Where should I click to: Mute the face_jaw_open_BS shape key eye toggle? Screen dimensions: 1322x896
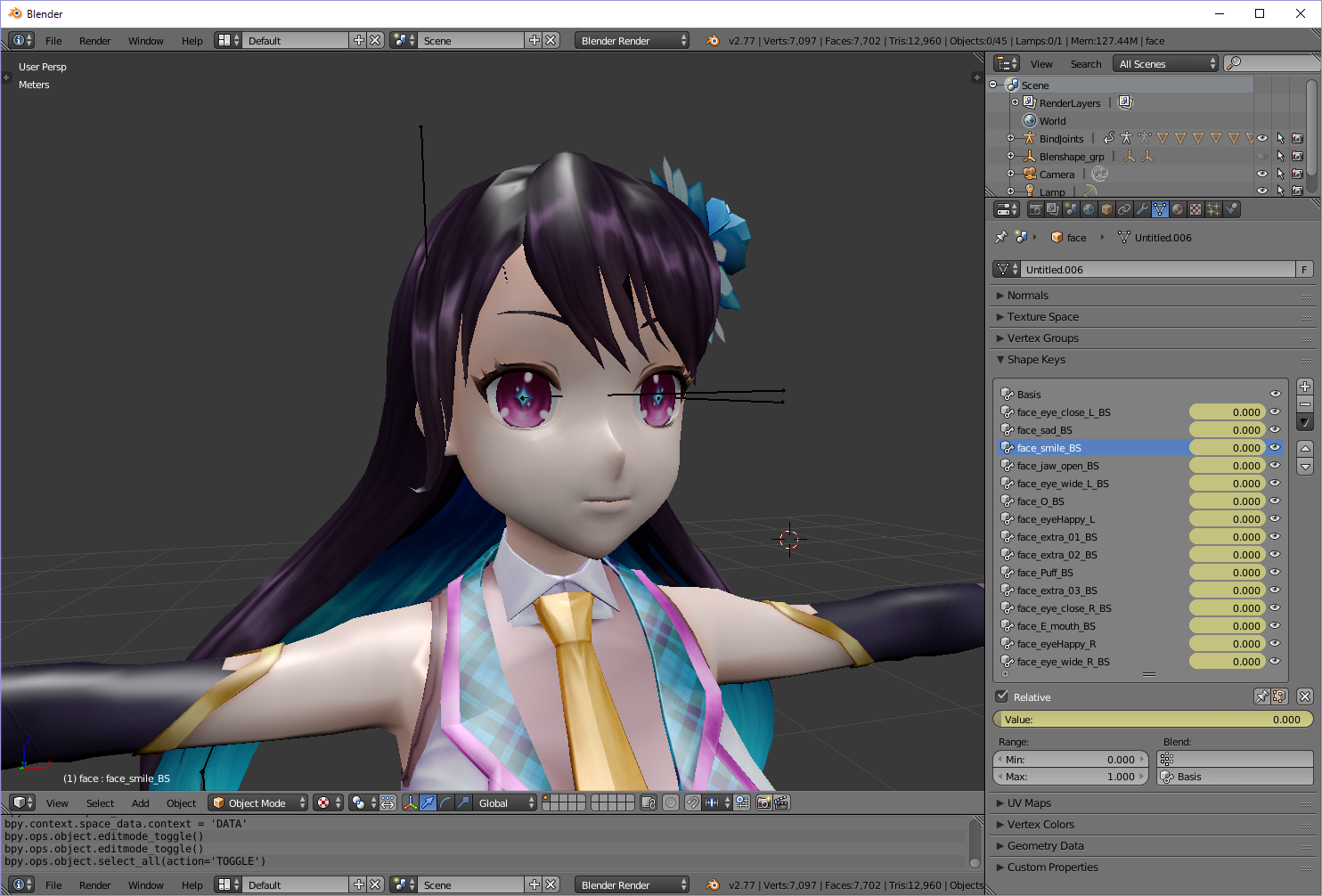1275,465
